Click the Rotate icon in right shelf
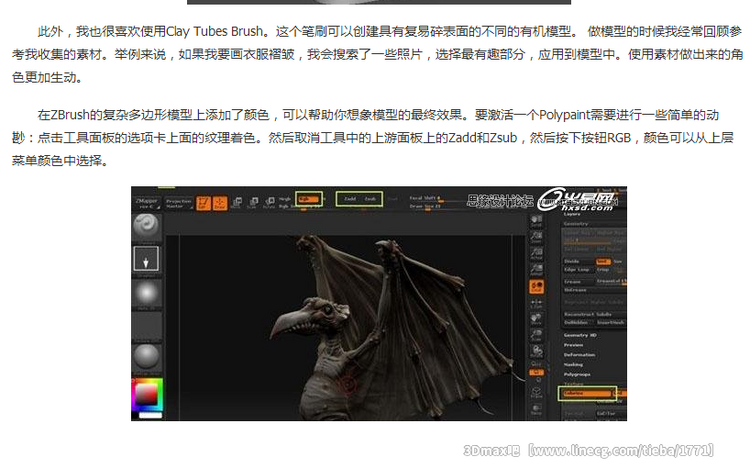This screenshot has width=750, height=468. [x=536, y=351]
